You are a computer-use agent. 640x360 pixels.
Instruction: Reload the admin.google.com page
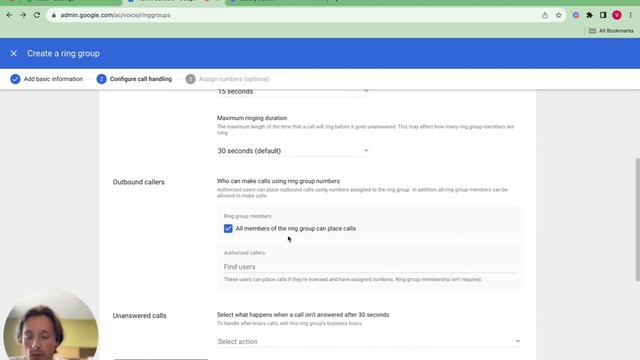(x=37, y=15)
